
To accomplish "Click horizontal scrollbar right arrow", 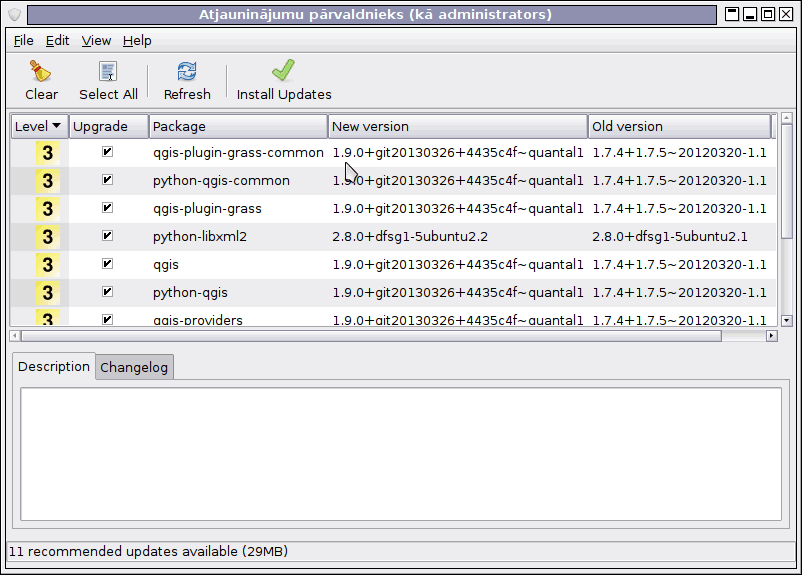I will [x=772, y=336].
